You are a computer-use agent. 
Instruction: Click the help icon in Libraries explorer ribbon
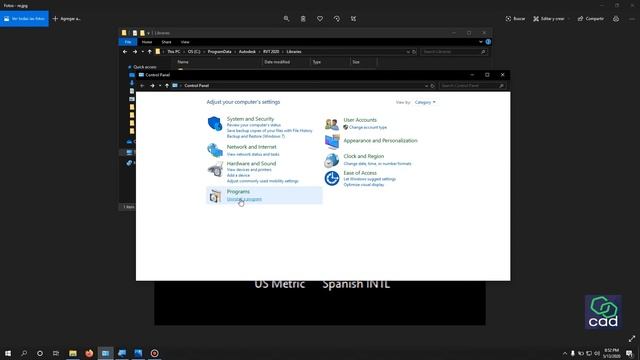(488, 42)
